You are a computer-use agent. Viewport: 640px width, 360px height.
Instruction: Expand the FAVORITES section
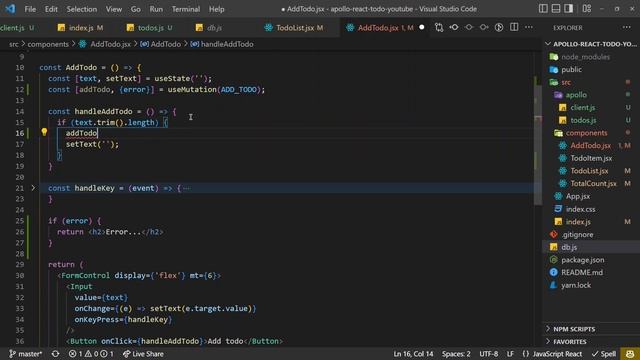point(591,342)
